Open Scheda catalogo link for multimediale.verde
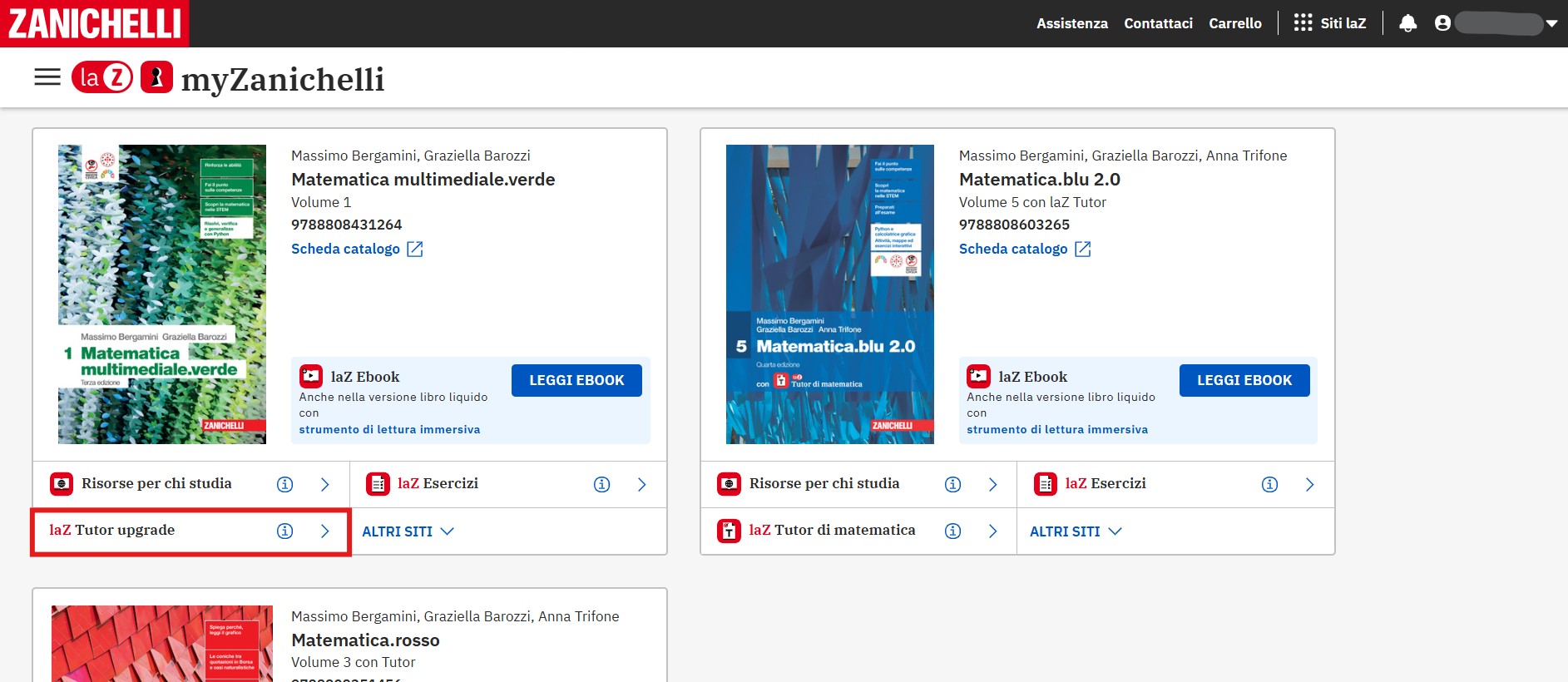 click(x=345, y=249)
